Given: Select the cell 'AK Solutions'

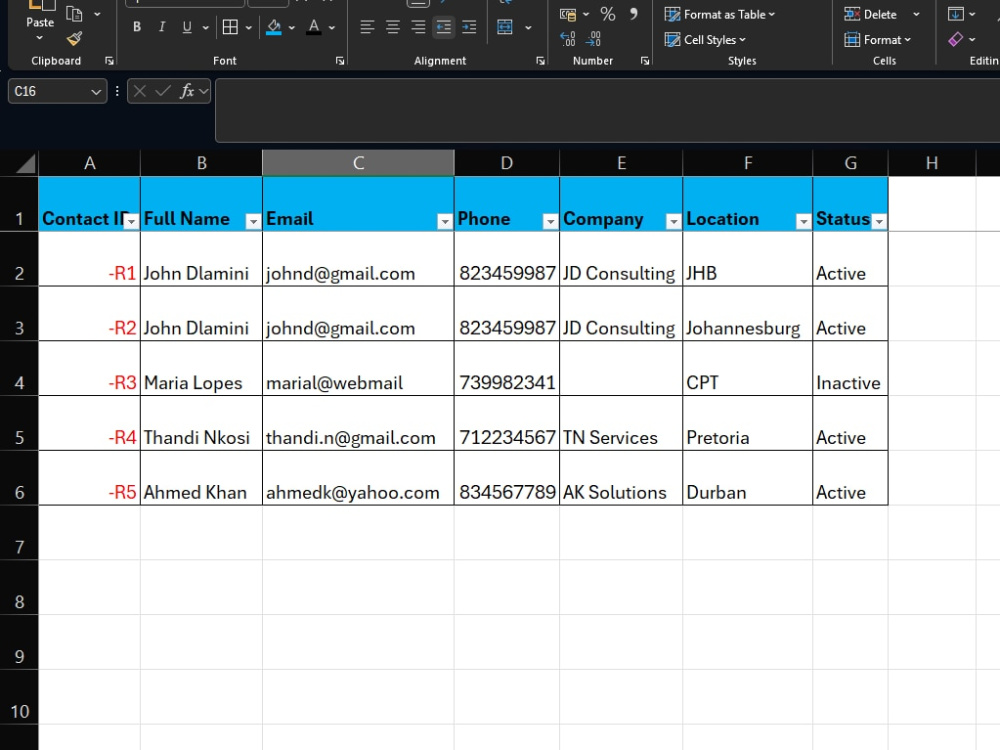Looking at the screenshot, I should pos(621,478).
